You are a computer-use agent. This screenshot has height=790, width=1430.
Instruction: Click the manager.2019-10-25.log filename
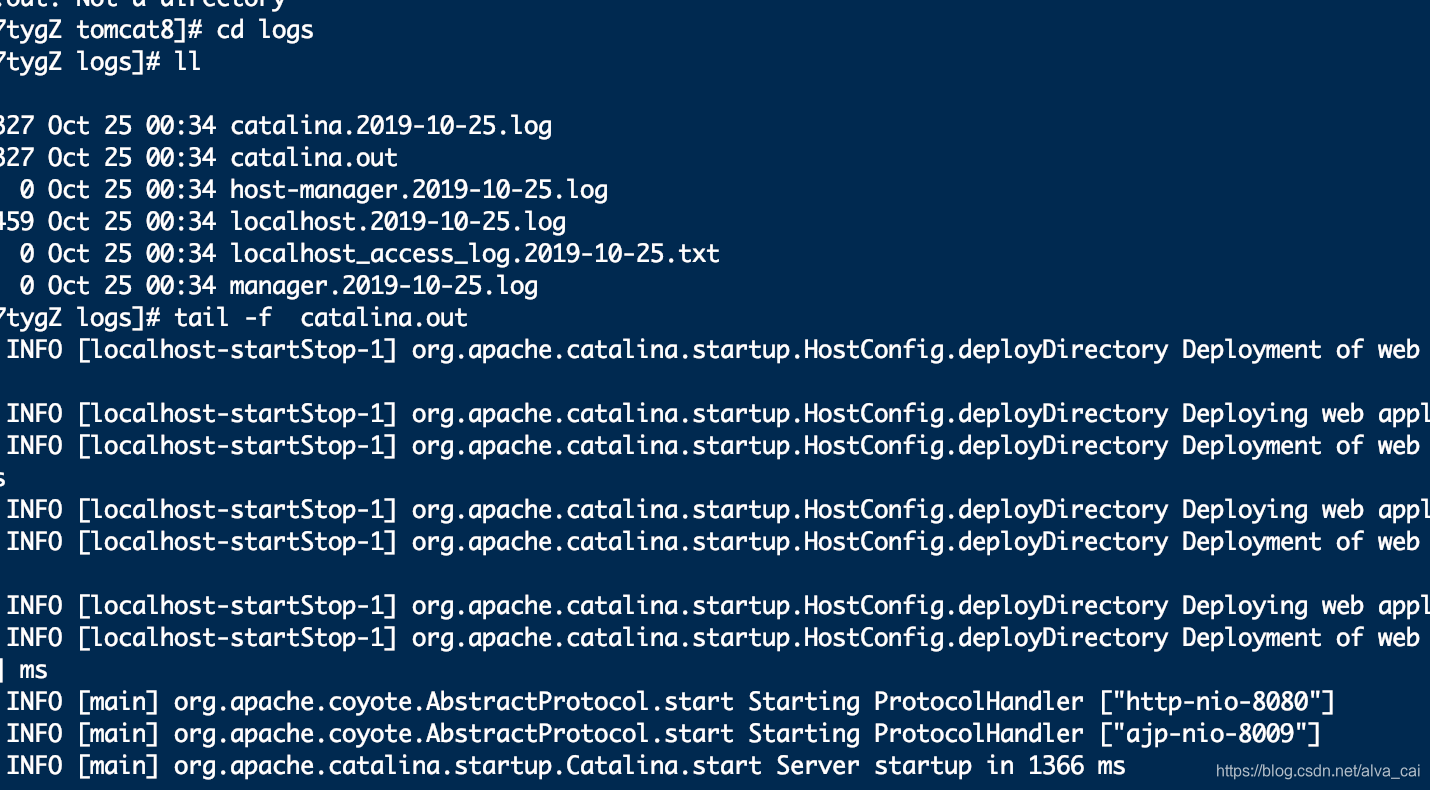coord(384,286)
